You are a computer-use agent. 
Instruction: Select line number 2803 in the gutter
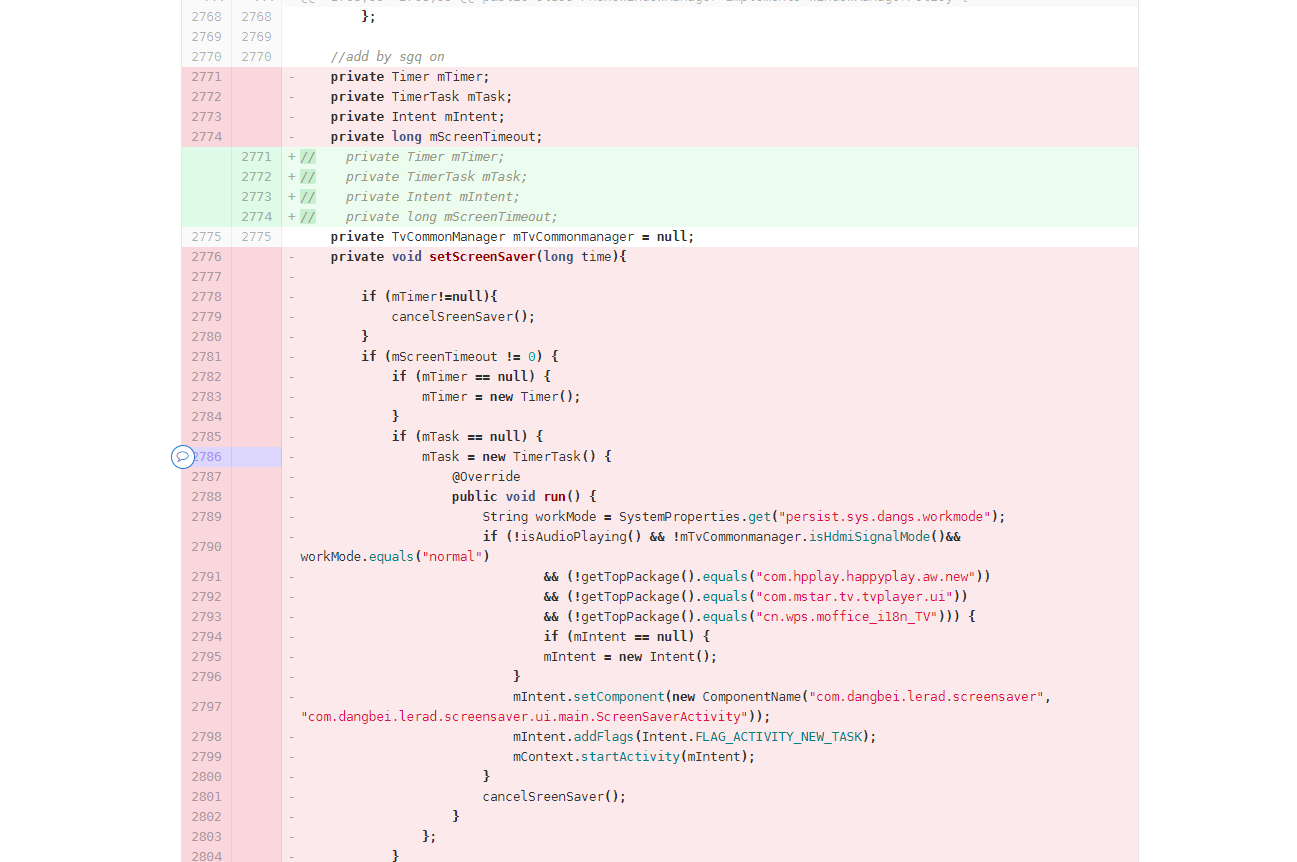(206, 837)
